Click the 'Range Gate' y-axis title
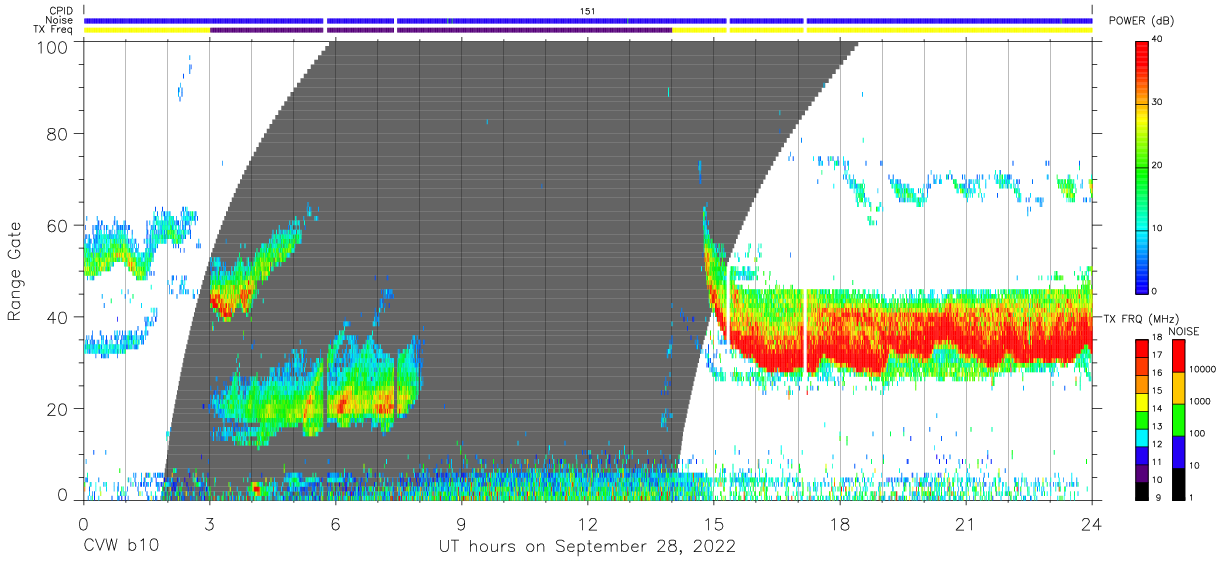Screen dimensions: 1228x567 coord(15,272)
